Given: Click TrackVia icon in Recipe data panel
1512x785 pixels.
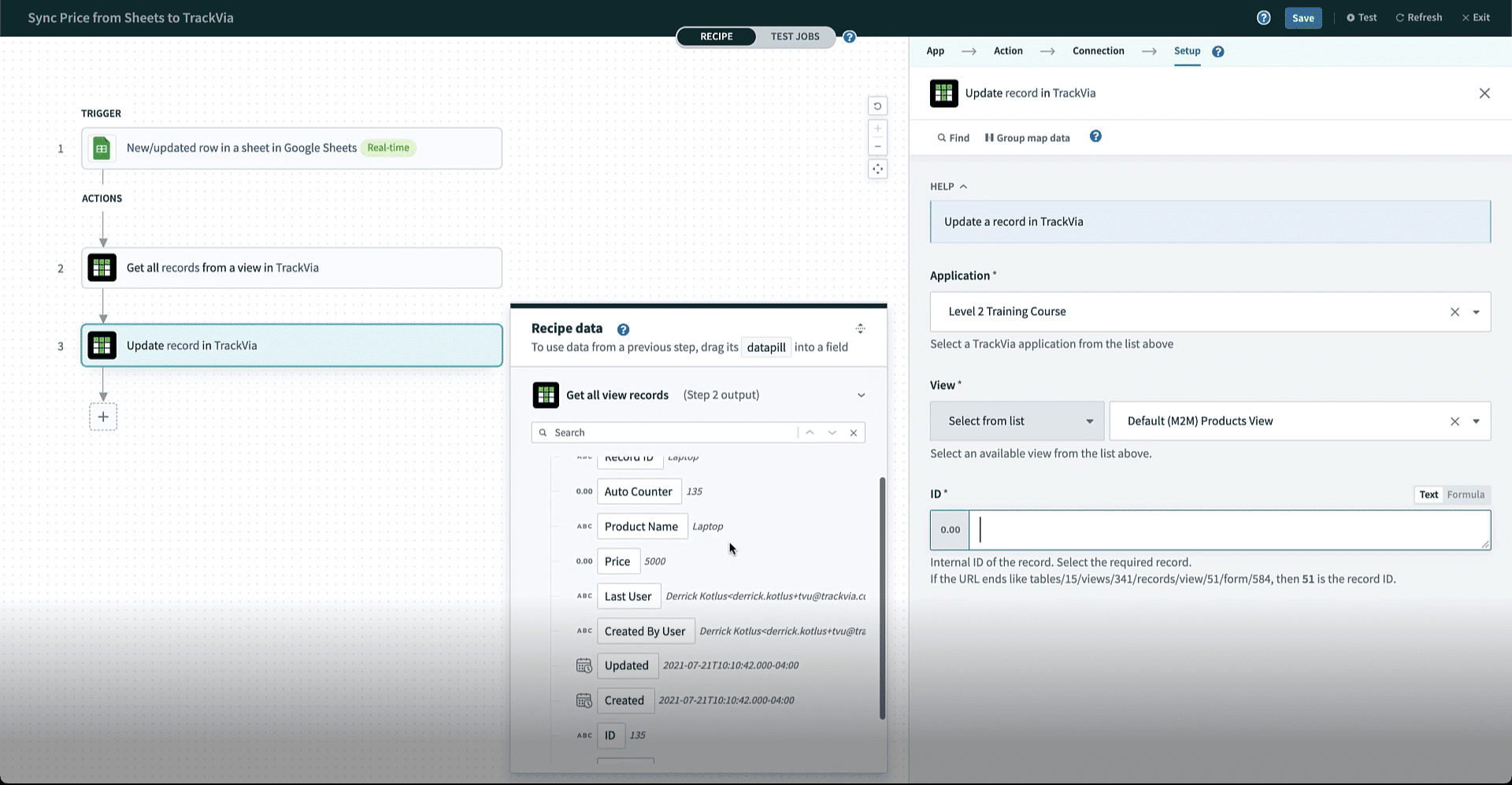Looking at the screenshot, I should (546, 395).
